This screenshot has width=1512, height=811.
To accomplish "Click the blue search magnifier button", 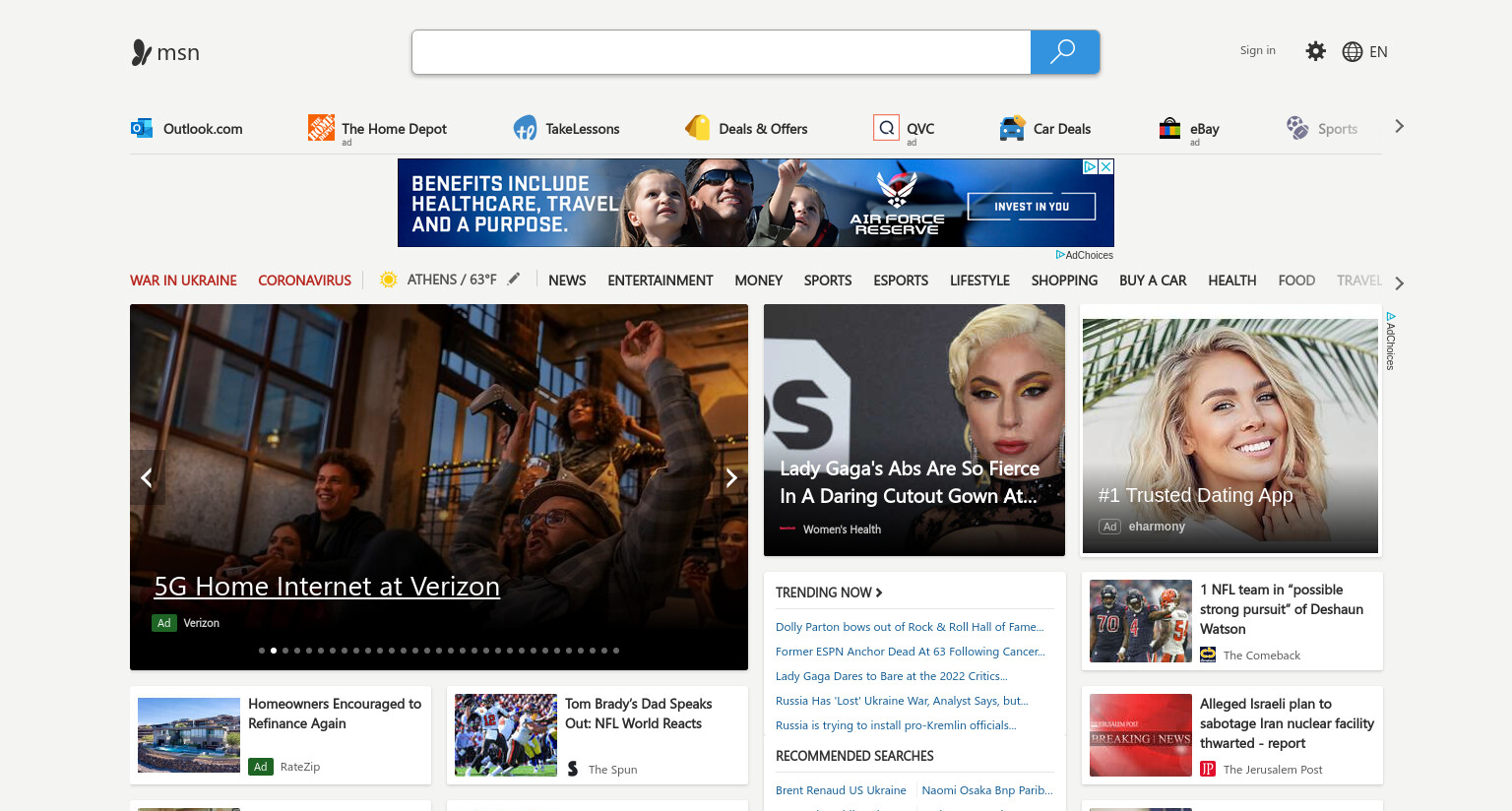I will pos(1064,52).
